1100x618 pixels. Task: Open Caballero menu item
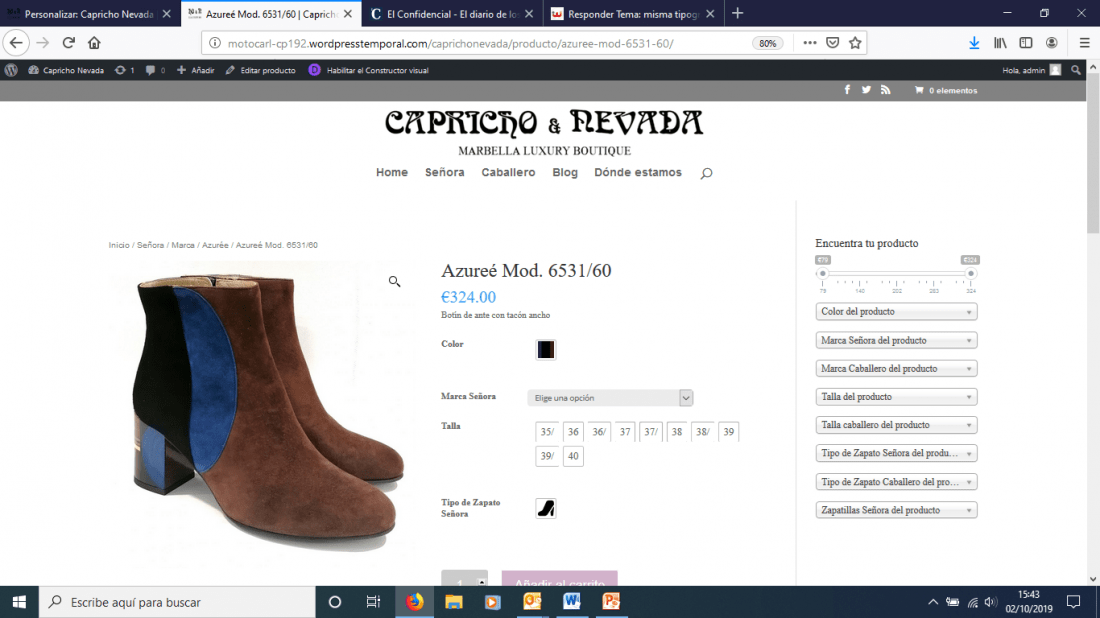point(508,173)
